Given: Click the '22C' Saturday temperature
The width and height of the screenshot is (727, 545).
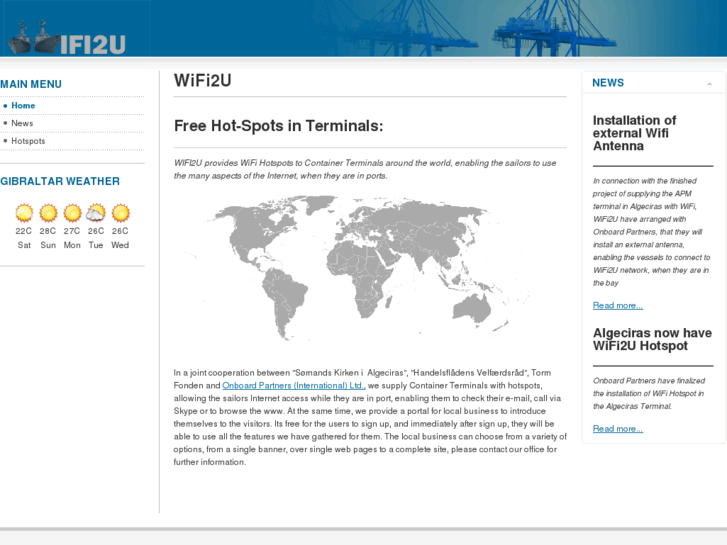Looking at the screenshot, I should [24, 231].
